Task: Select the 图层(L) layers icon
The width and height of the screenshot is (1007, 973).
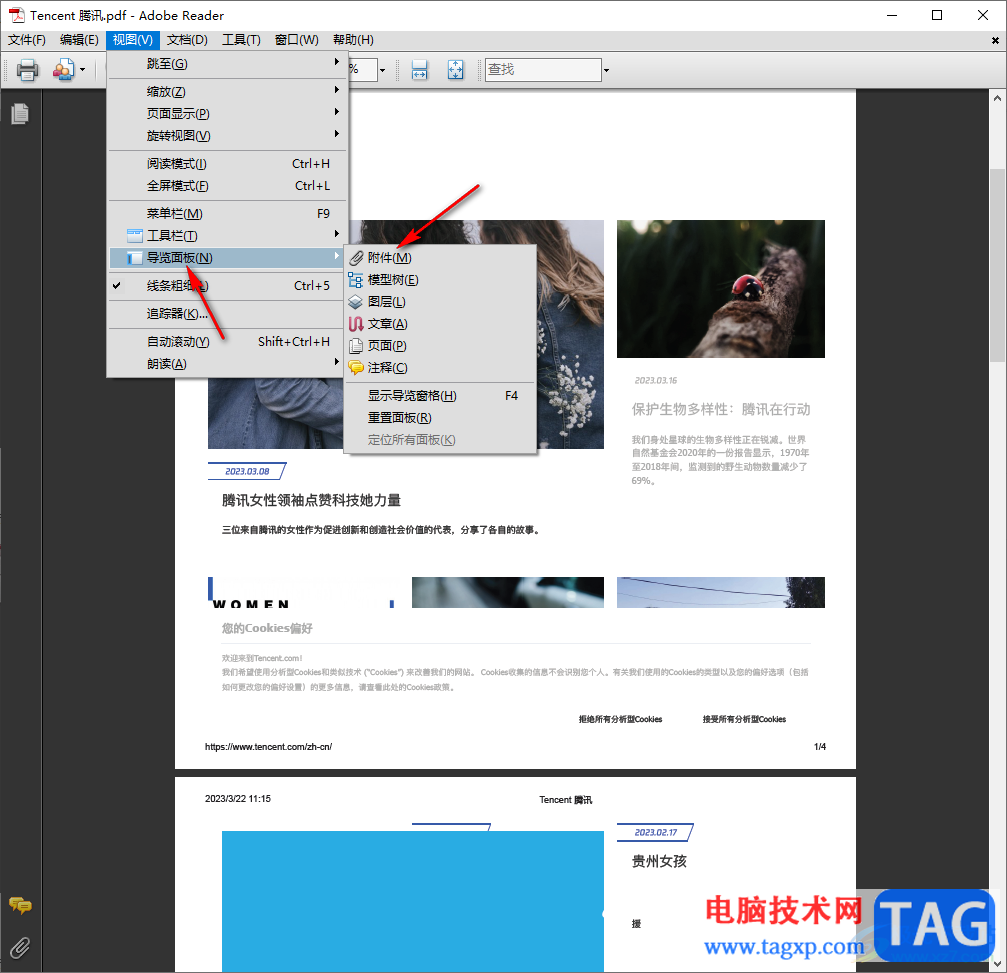Action: [x=356, y=302]
